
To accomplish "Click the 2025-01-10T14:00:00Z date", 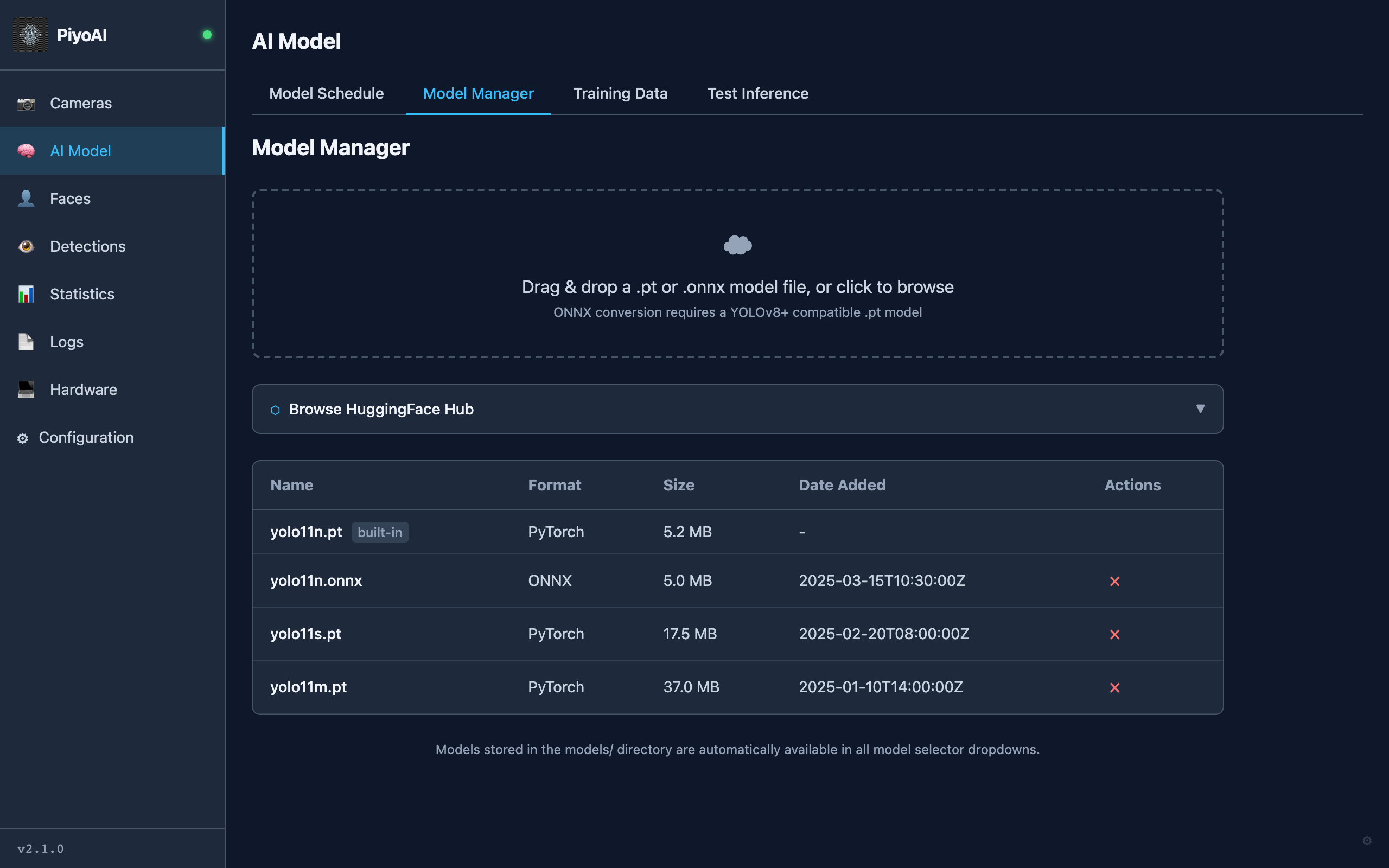I will 881,687.
